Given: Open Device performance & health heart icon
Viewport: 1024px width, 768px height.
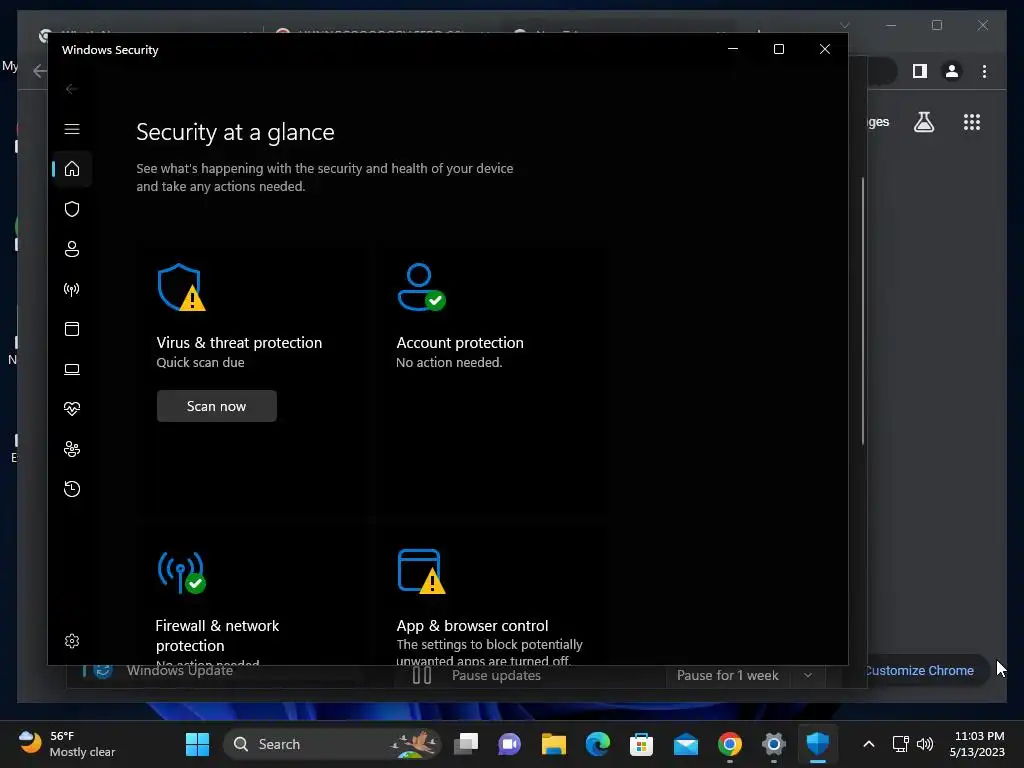Looking at the screenshot, I should [72, 409].
